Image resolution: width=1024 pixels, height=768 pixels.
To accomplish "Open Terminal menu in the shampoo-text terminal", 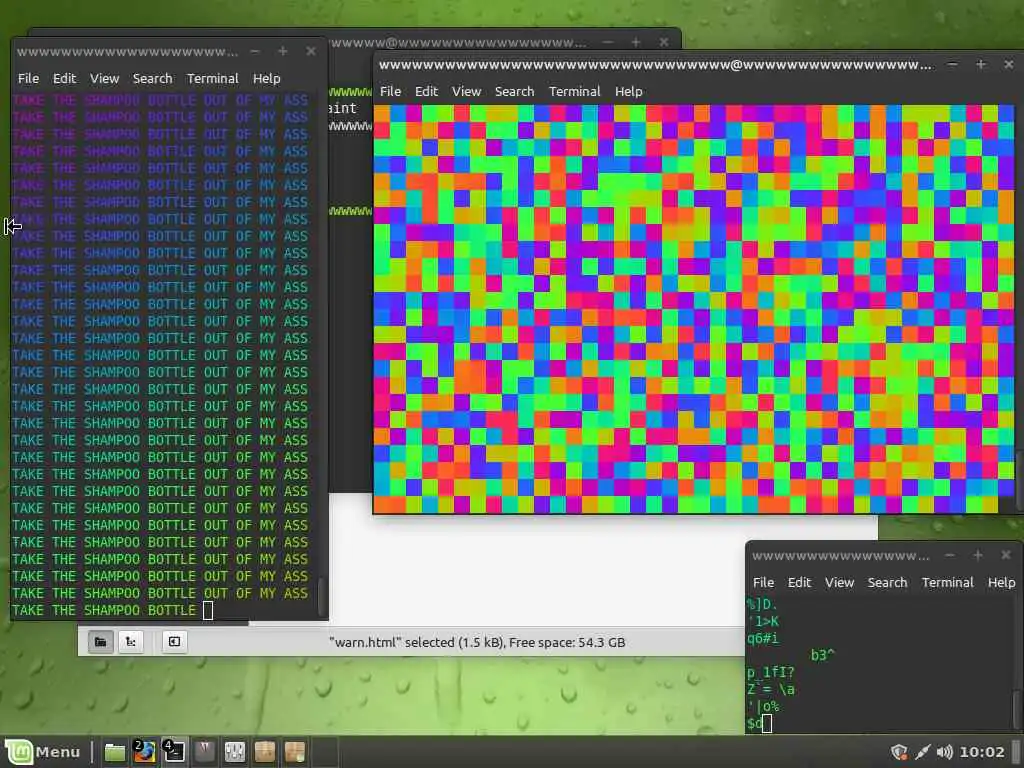I will coord(212,78).
